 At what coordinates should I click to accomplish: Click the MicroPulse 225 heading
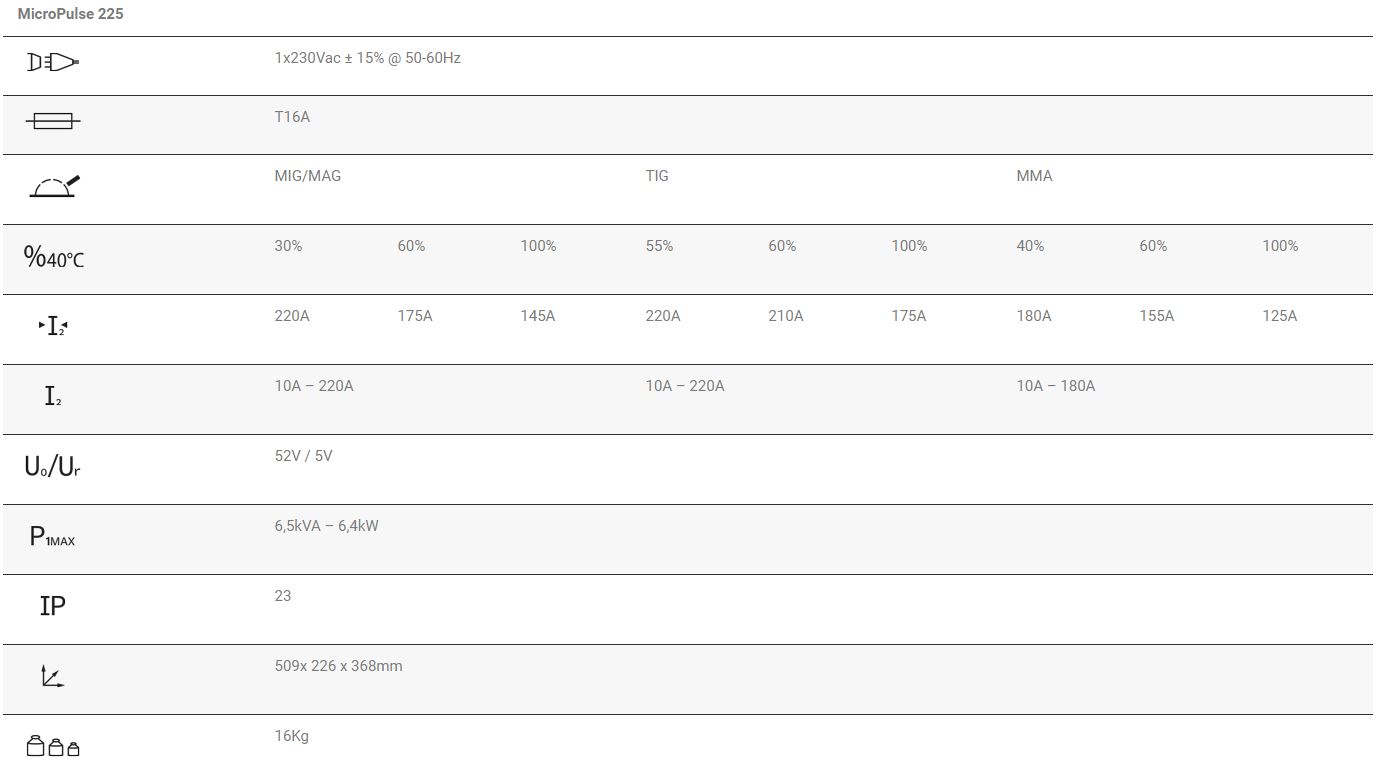point(71,15)
